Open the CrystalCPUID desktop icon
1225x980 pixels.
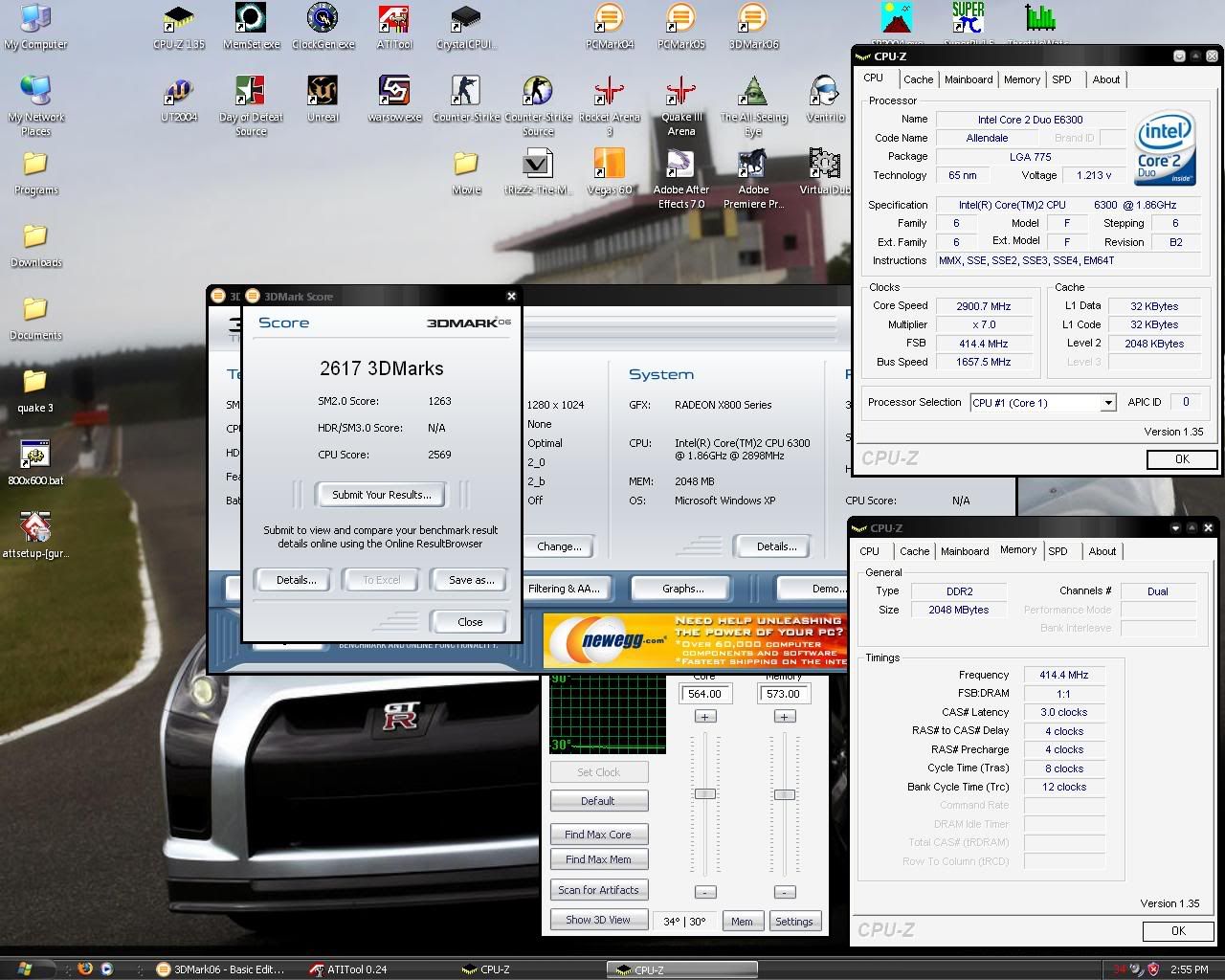[466, 26]
